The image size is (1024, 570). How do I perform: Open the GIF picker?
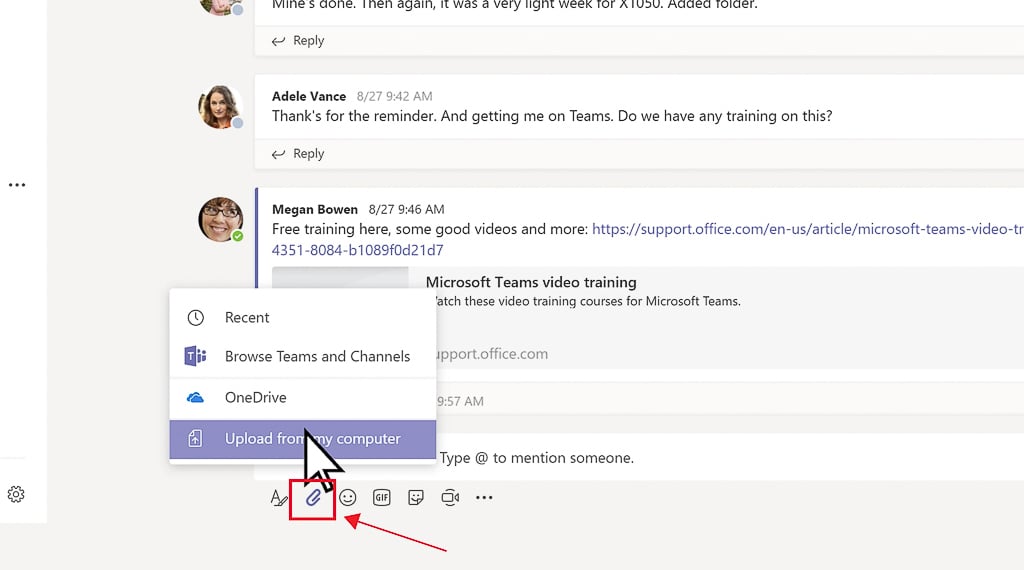coord(381,498)
